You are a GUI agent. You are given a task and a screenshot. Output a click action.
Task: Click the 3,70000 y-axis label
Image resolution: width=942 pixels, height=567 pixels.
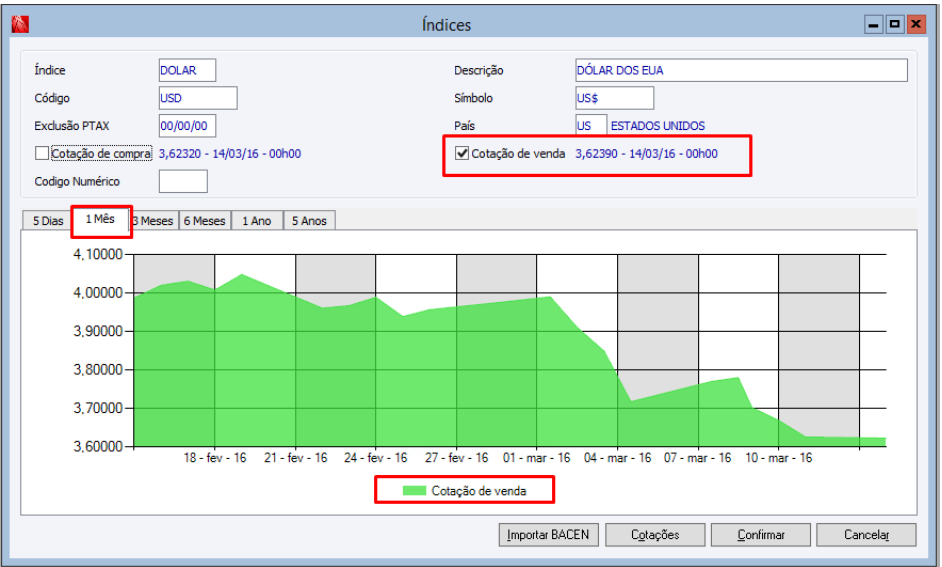pos(98,408)
